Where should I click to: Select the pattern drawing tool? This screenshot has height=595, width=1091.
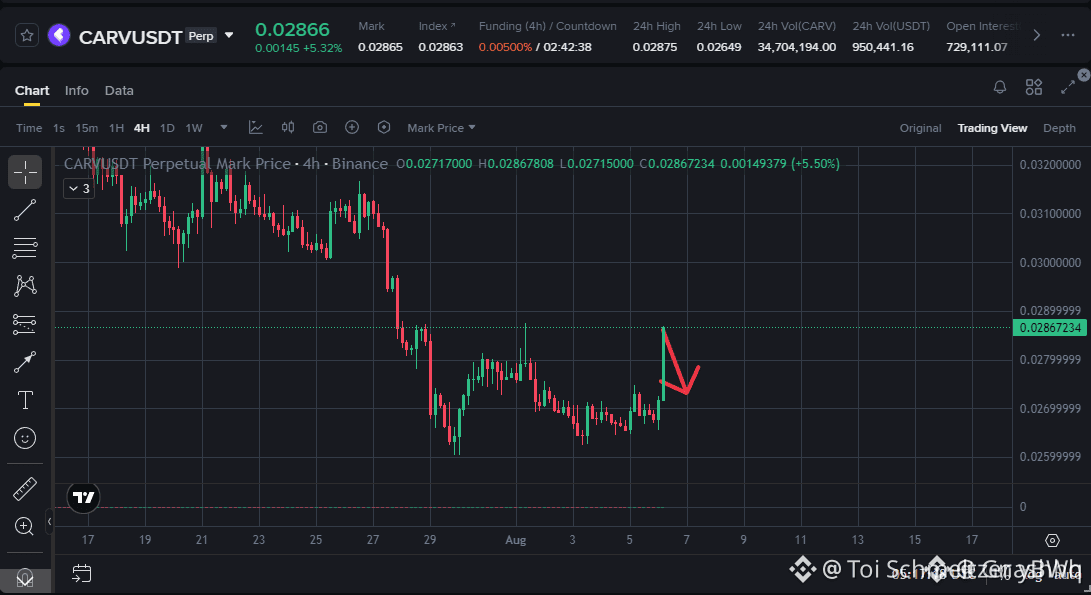(25, 285)
